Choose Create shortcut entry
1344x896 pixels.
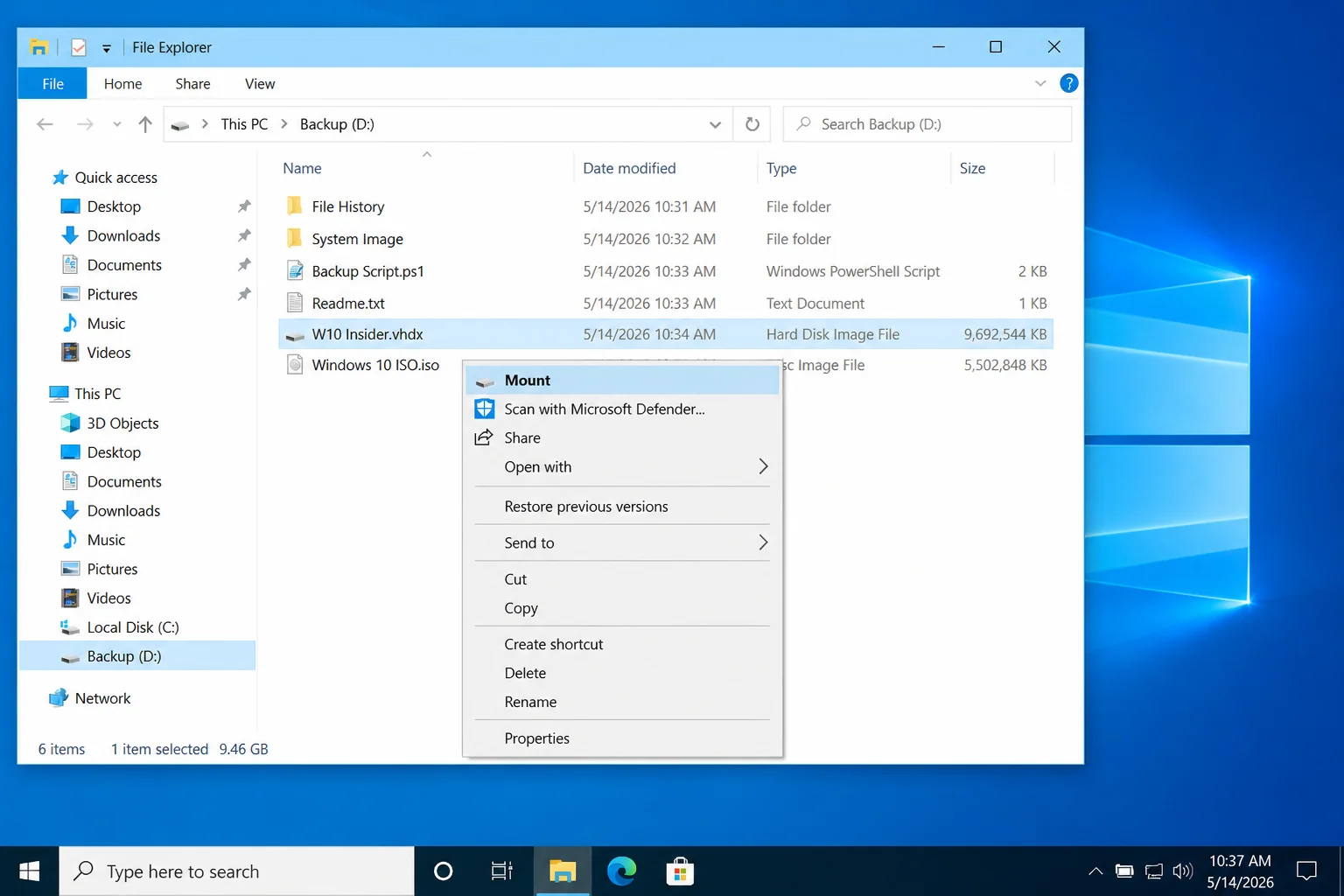pyautogui.click(x=622, y=644)
